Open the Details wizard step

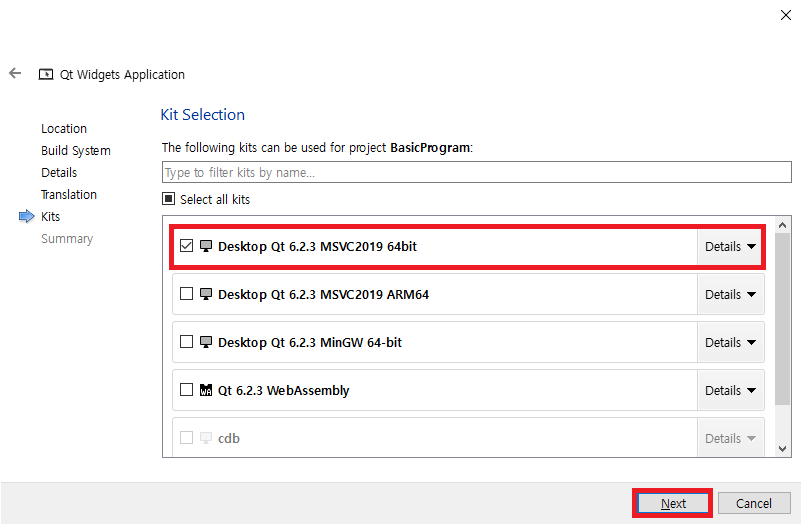(59, 172)
